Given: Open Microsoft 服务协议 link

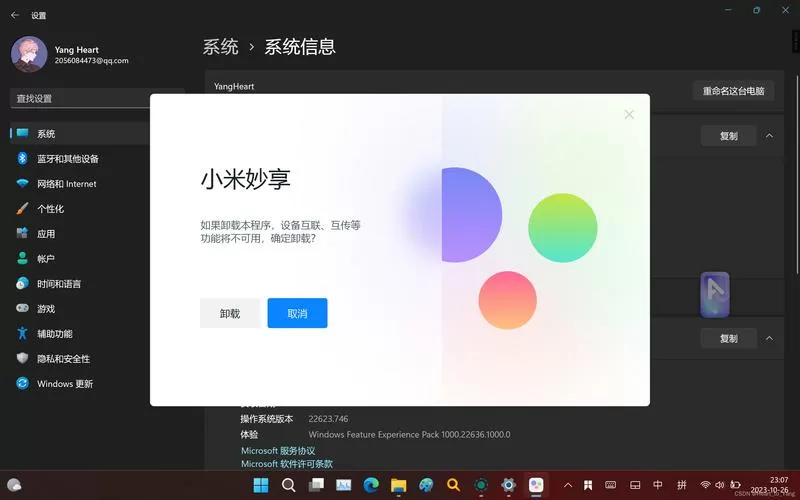Looking at the screenshot, I should (278, 451).
